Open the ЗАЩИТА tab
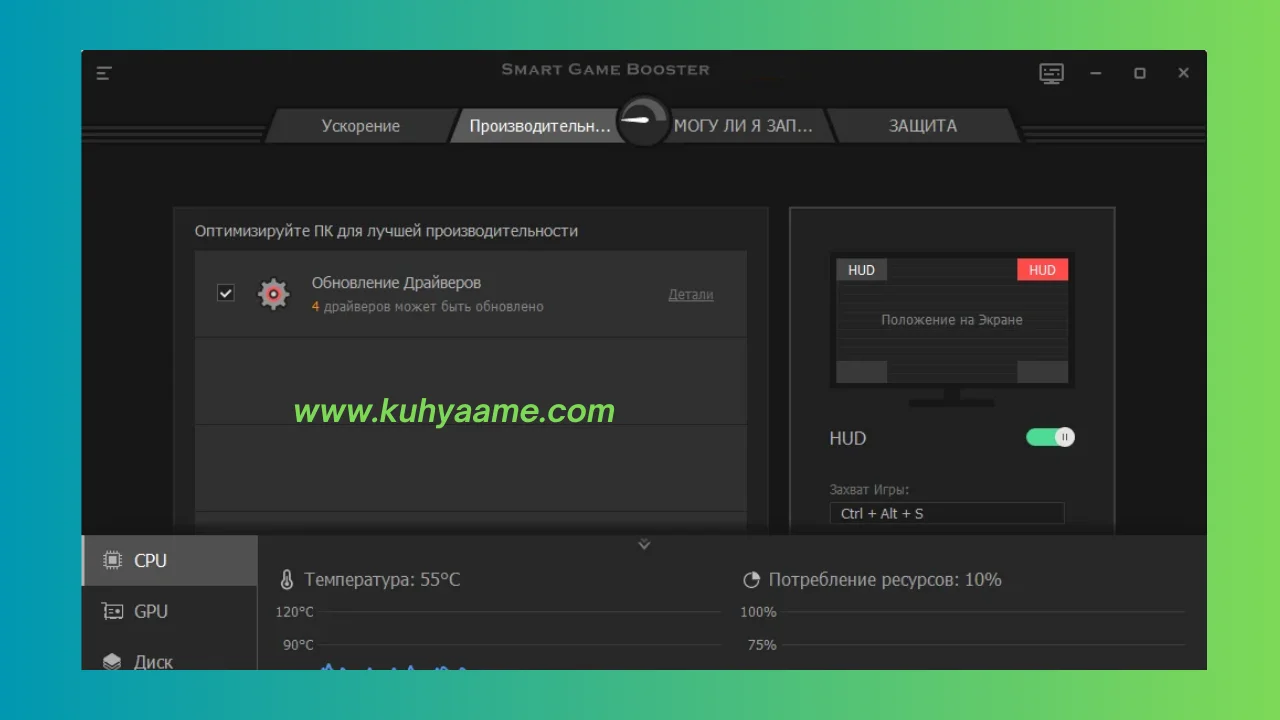The width and height of the screenshot is (1280, 720). [923, 126]
